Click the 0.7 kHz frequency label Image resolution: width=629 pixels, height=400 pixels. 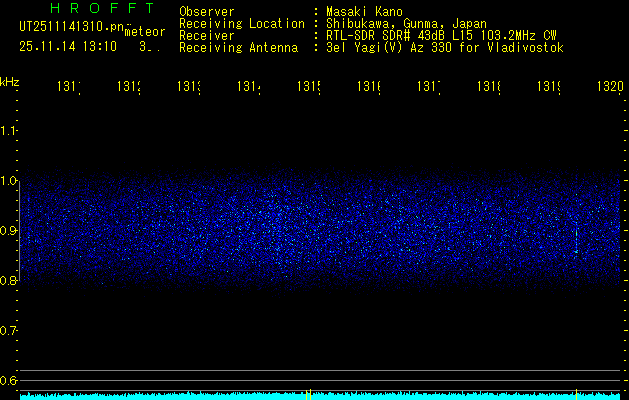(8, 331)
